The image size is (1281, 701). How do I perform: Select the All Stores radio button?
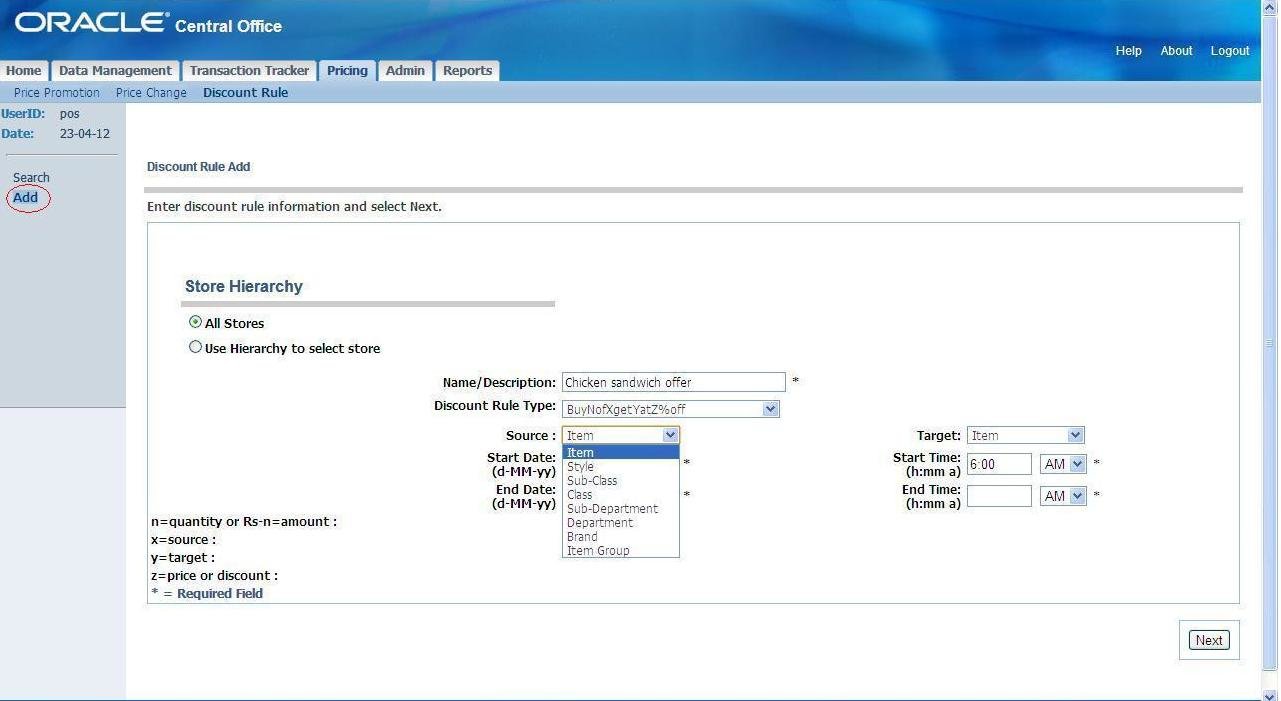[196, 323]
